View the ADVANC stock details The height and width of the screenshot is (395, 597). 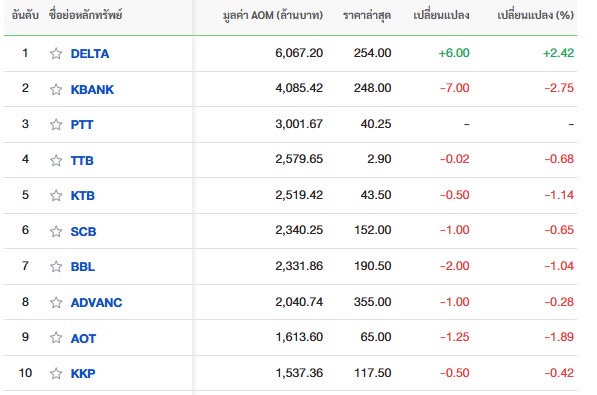[x=96, y=302]
